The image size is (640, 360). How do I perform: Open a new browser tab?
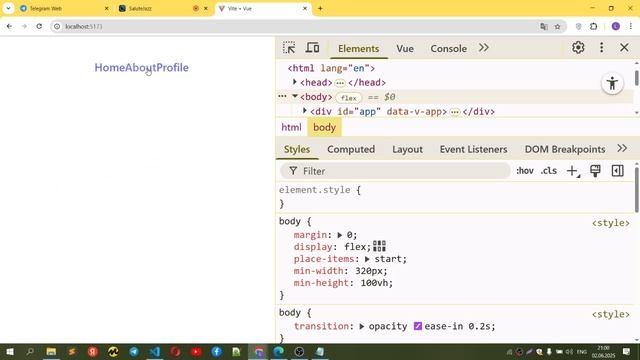coord(320,9)
